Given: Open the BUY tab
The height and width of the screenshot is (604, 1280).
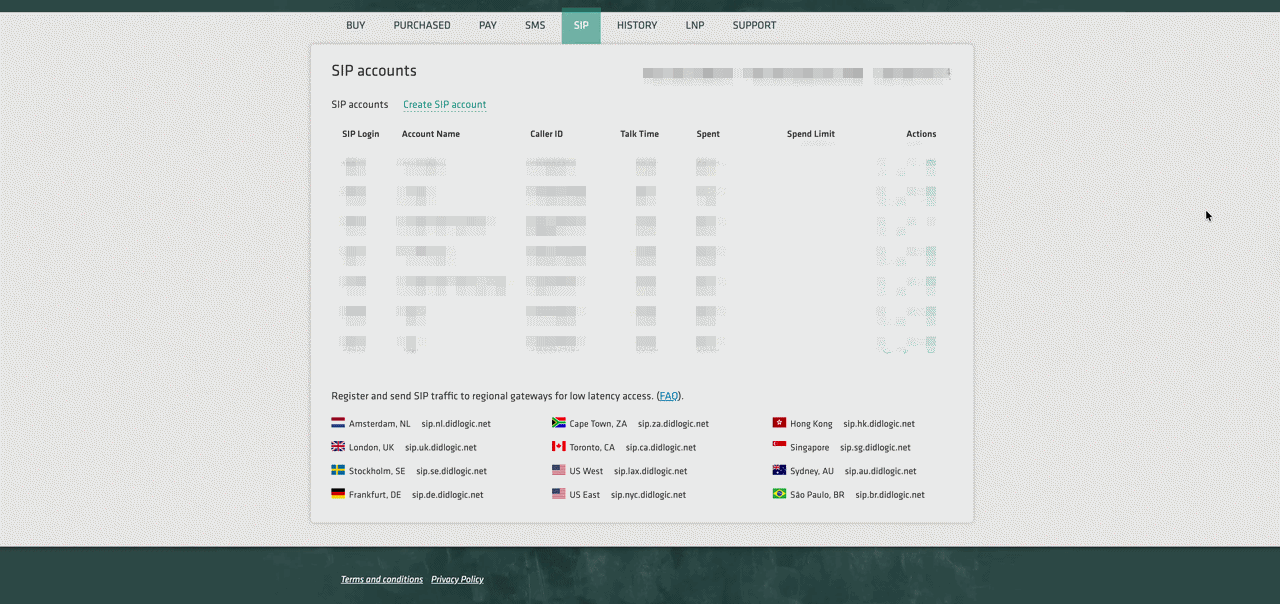Looking at the screenshot, I should tap(356, 25).
